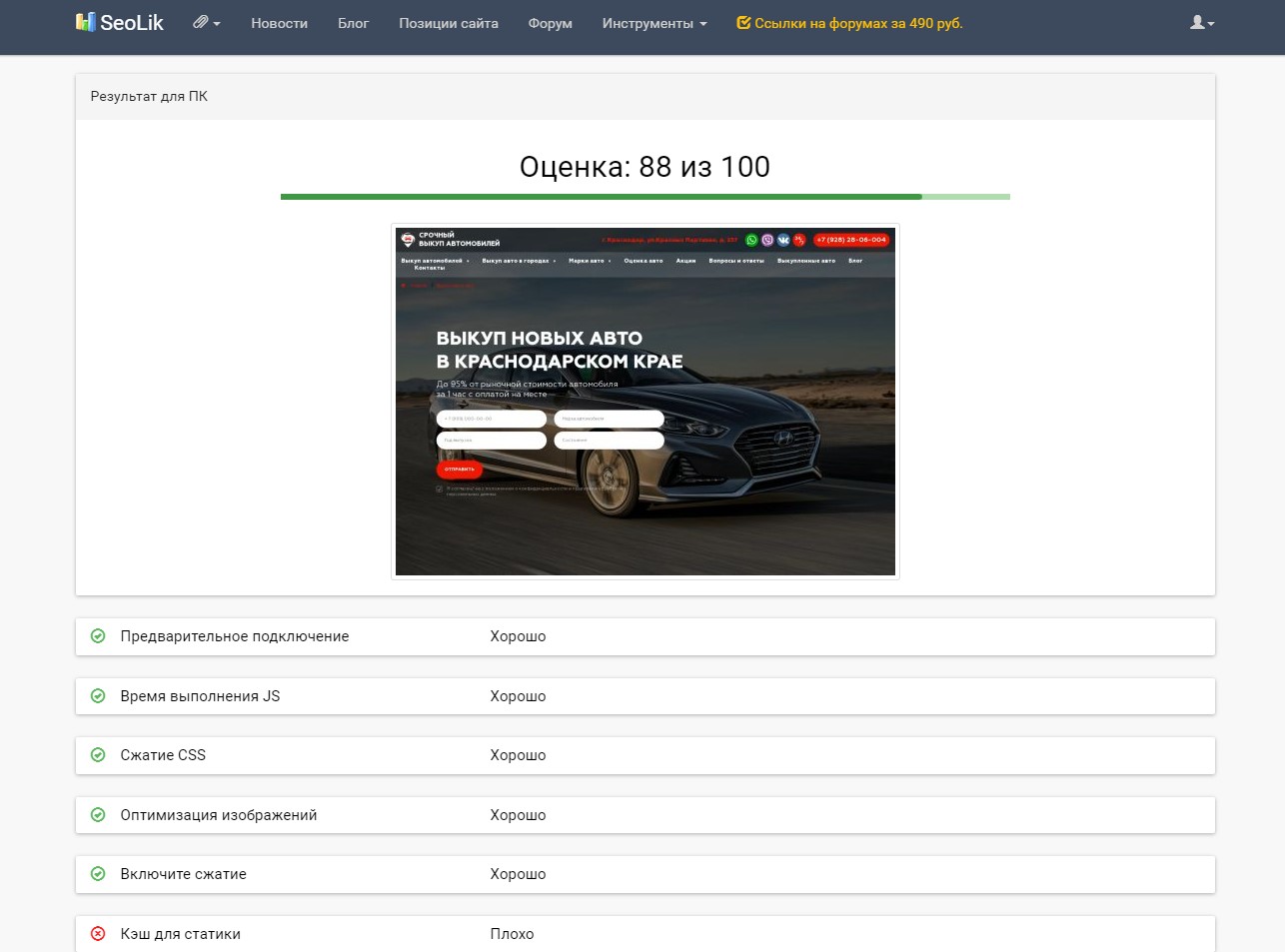Click the score progress bar
The height and width of the screenshot is (952, 1285).
(x=645, y=197)
